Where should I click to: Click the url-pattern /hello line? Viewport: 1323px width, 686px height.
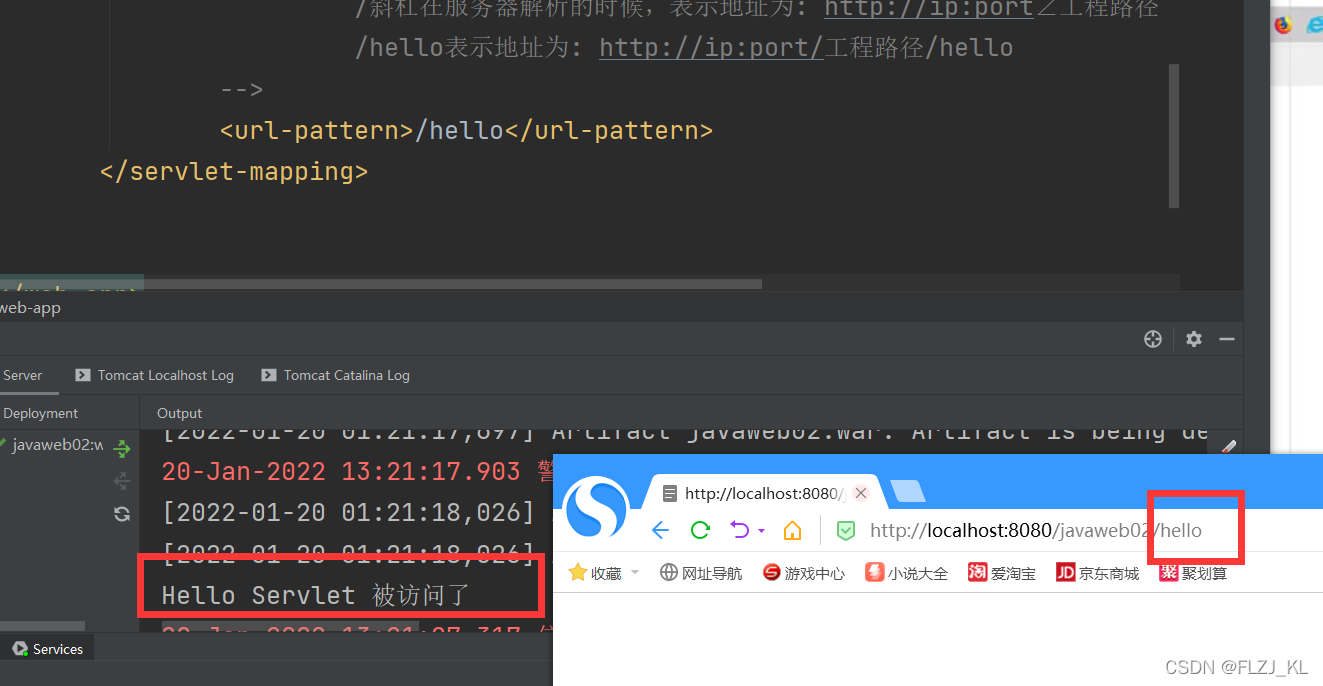(x=466, y=130)
